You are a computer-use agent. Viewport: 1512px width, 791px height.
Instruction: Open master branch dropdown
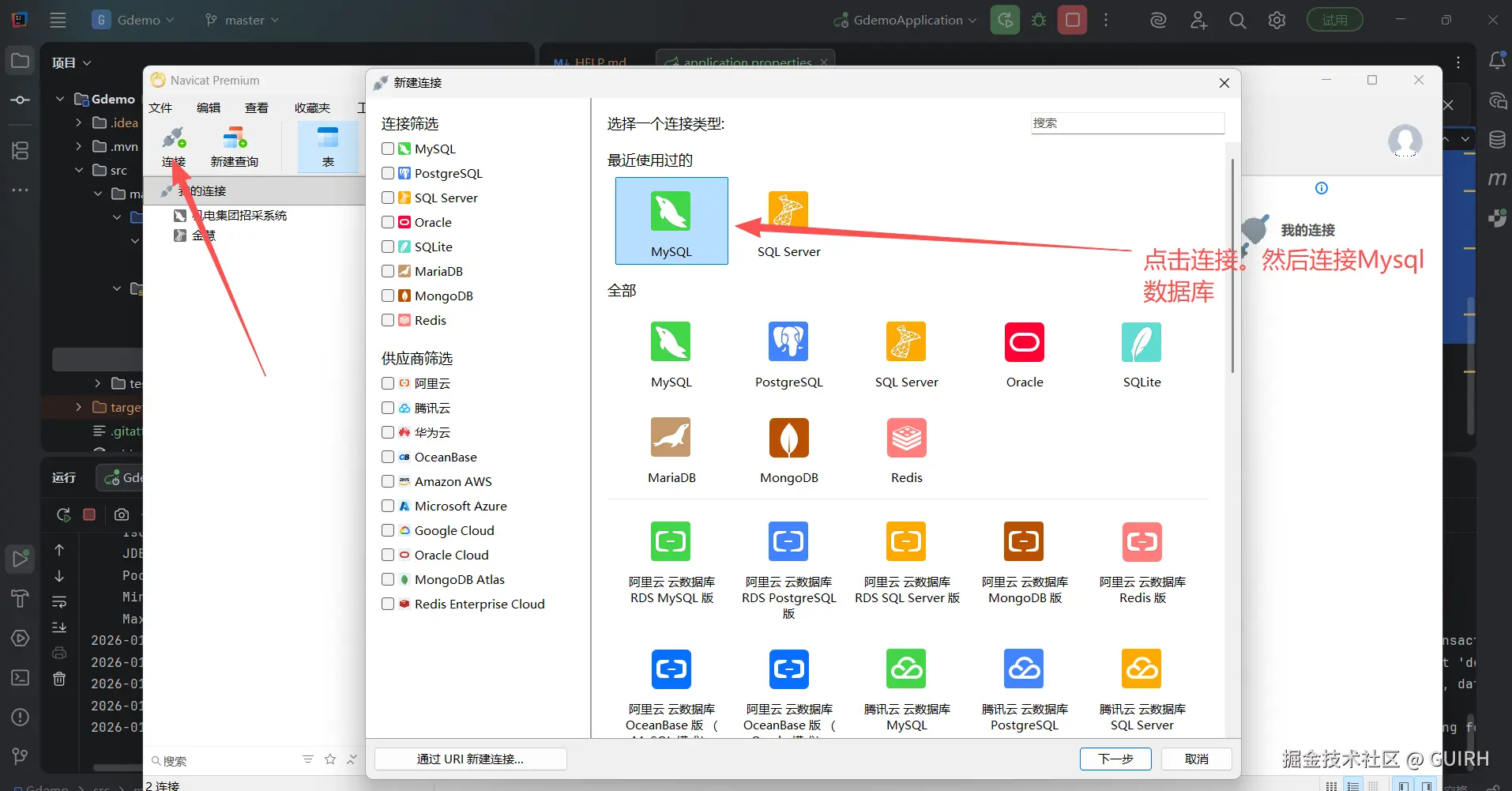coord(242,20)
